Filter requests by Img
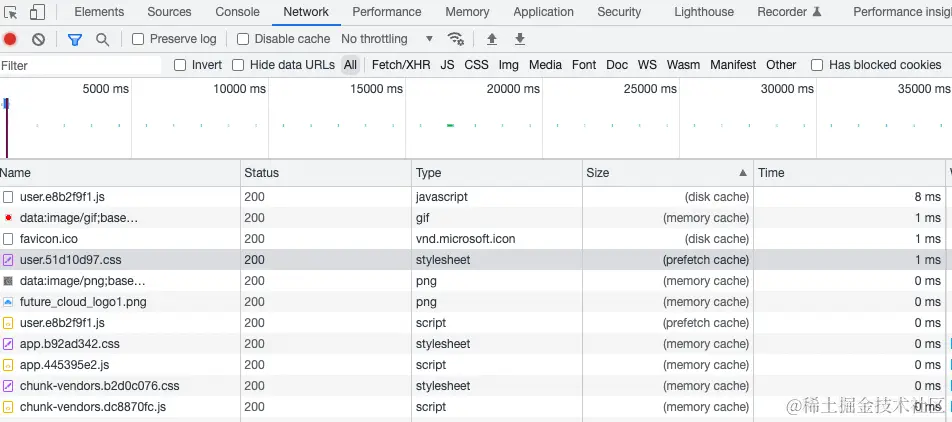Image resolution: width=952 pixels, height=422 pixels. pyautogui.click(x=509, y=65)
